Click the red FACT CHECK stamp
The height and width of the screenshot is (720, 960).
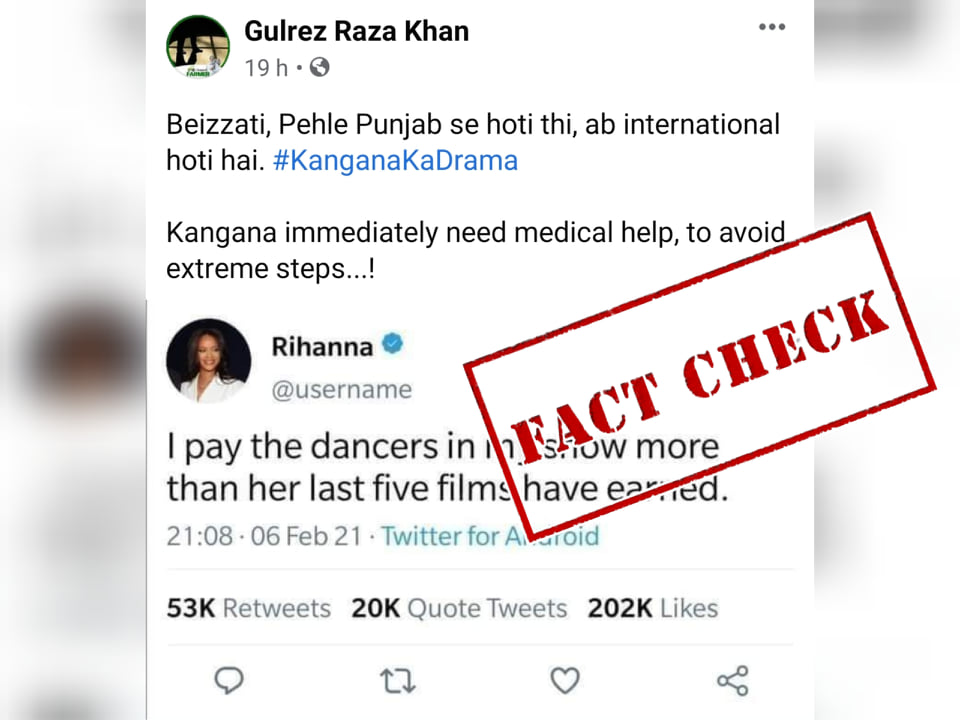click(699, 375)
